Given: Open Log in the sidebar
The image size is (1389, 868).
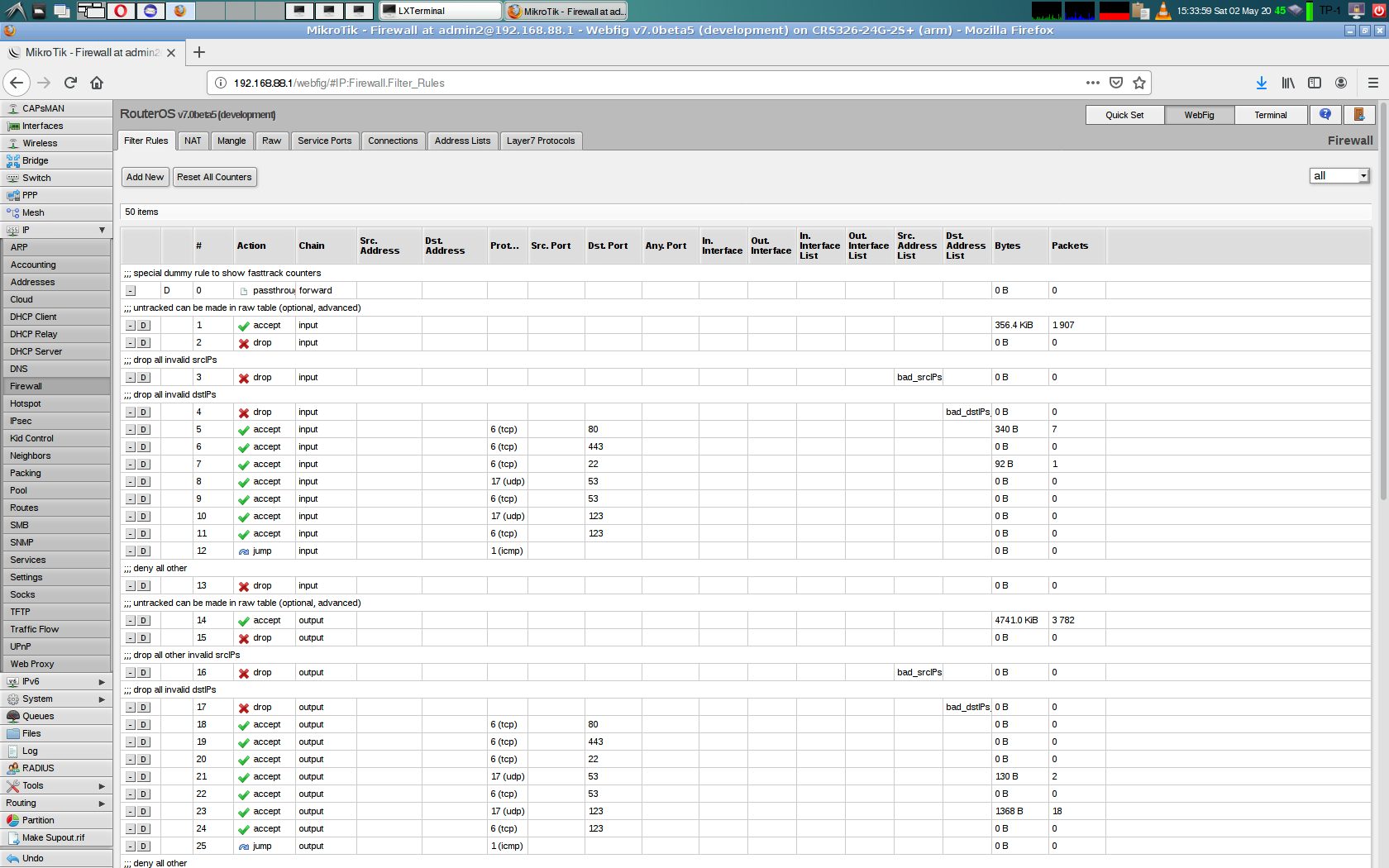Looking at the screenshot, I should pyautogui.click(x=56, y=751).
